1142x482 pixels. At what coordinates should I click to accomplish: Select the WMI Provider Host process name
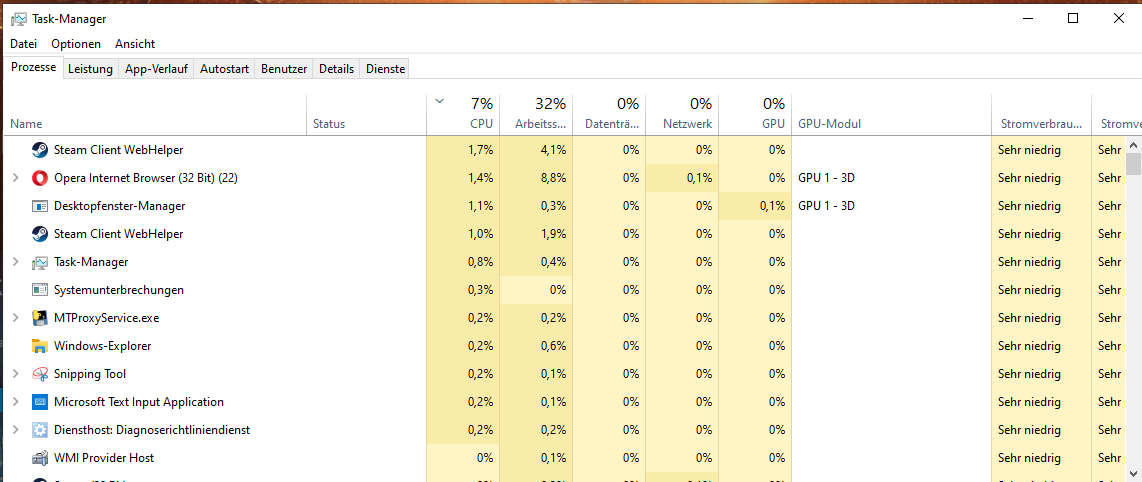104,458
